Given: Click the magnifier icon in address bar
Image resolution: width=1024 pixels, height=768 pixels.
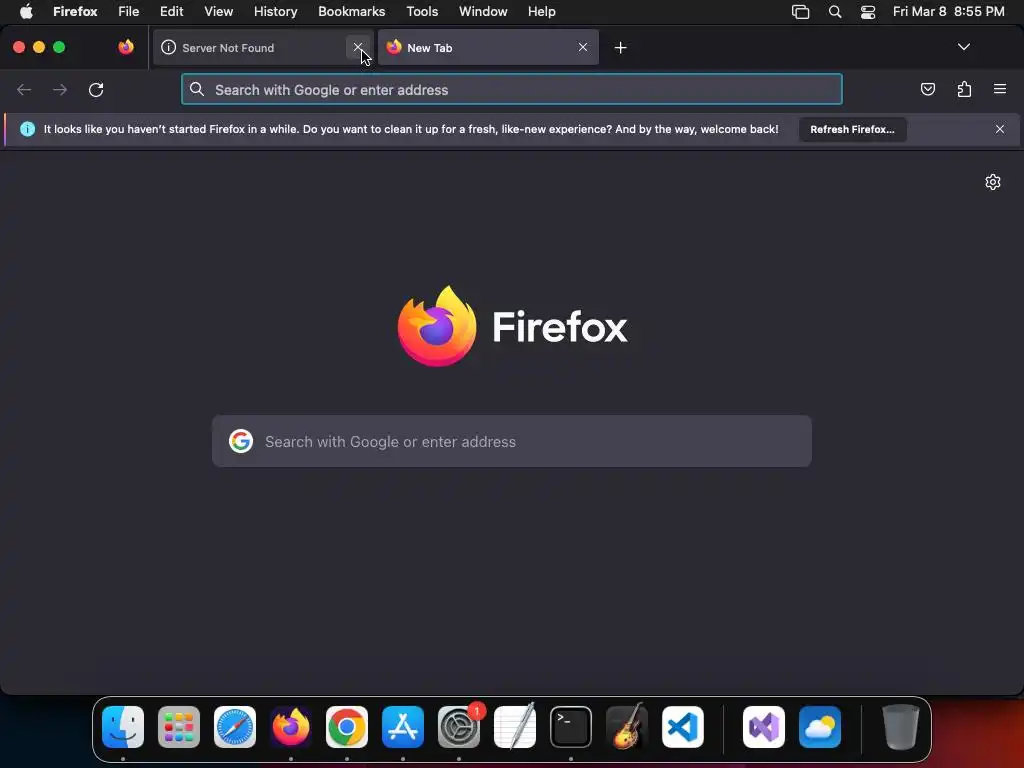Looking at the screenshot, I should tap(197, 89).
